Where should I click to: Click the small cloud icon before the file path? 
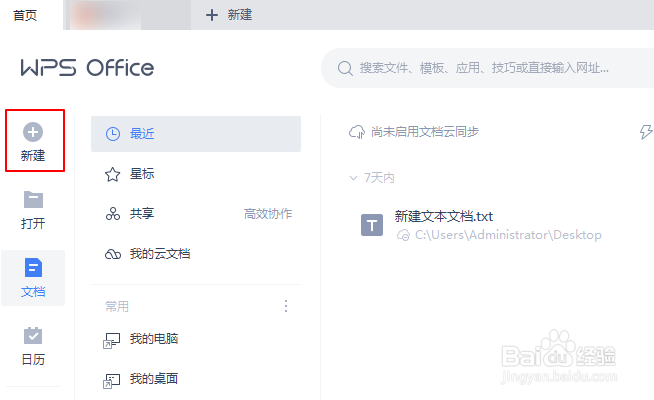pos(403,235)
